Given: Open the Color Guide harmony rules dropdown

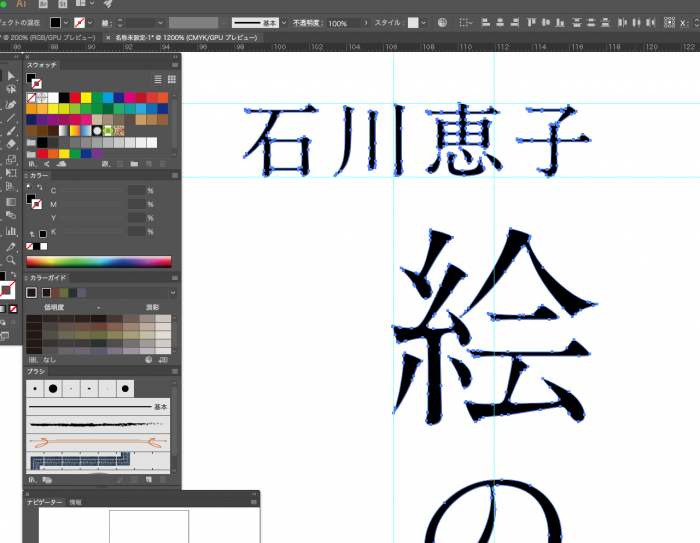Looking at the screenshot, I should pos(173,292).
